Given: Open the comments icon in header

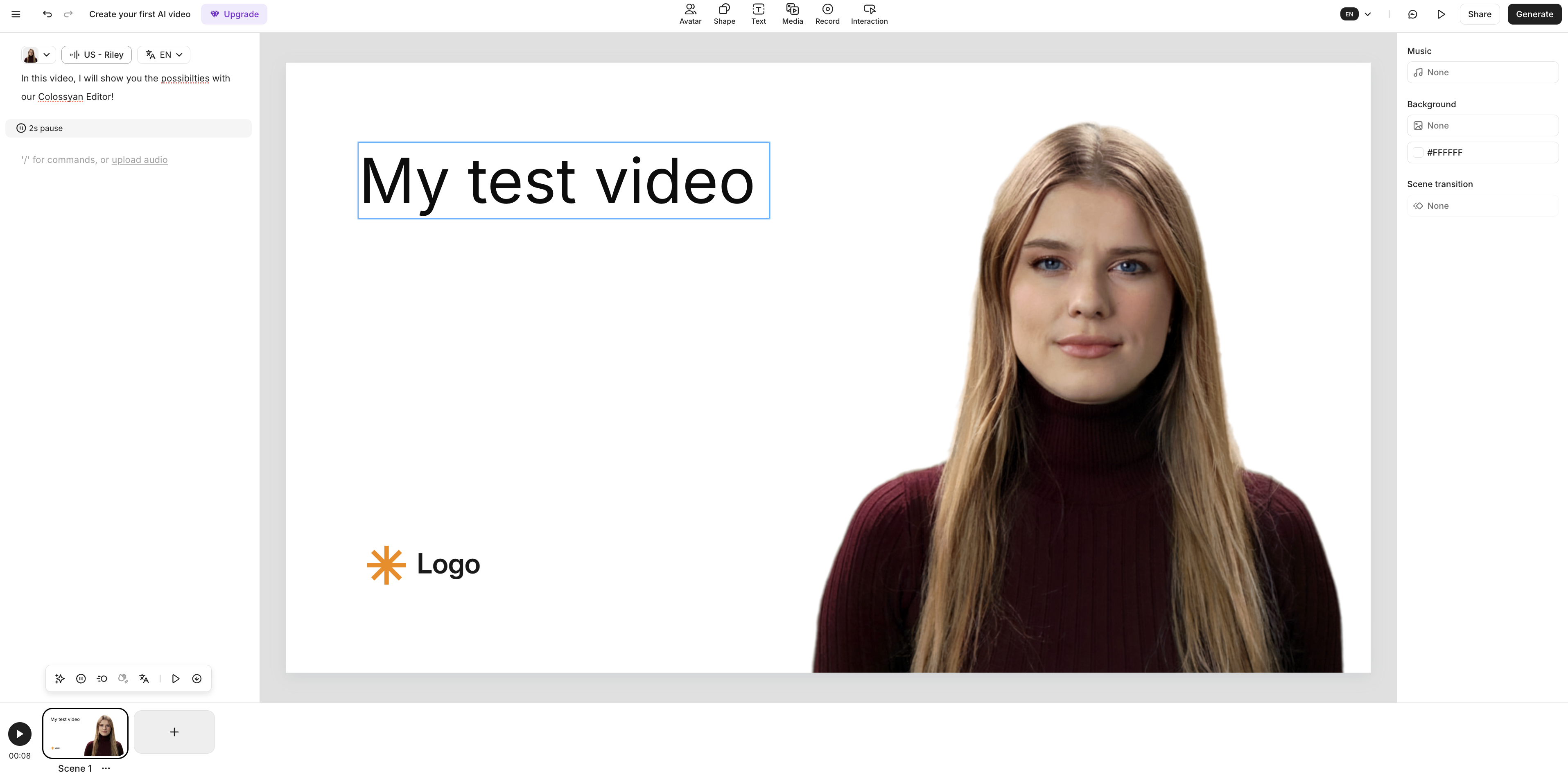Looking at the screenshot, I should (1412, 14).
